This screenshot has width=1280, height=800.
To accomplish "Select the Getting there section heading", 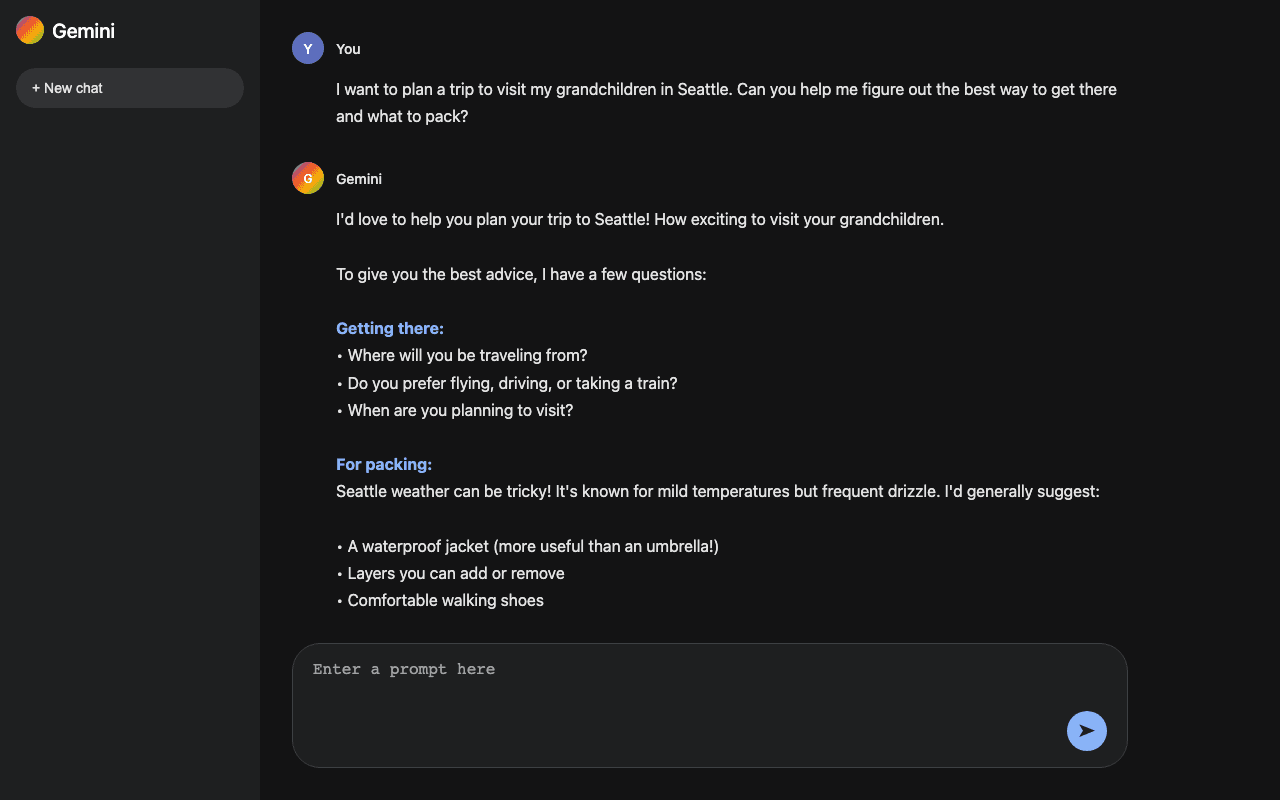I will click(390, 328).
